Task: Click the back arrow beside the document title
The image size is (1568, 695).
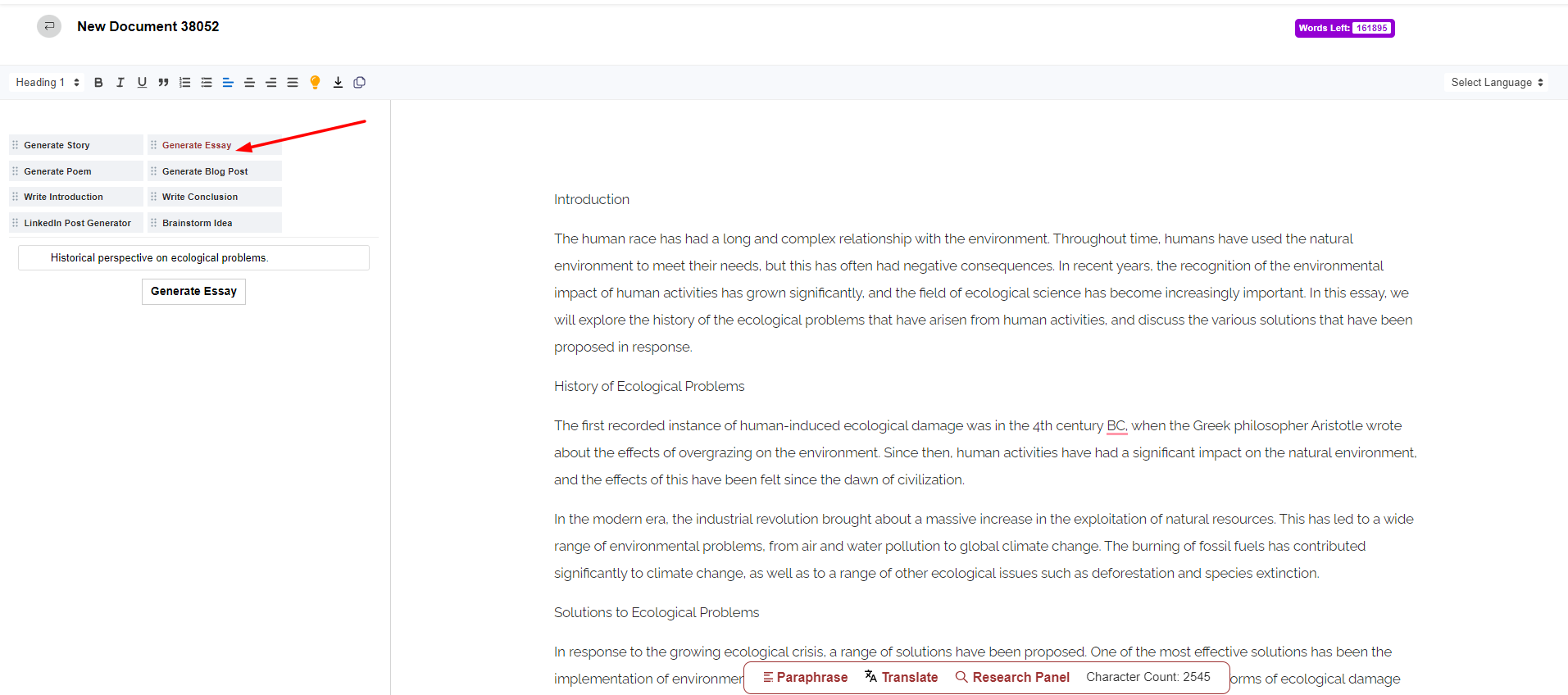Action: click(49, 26)
